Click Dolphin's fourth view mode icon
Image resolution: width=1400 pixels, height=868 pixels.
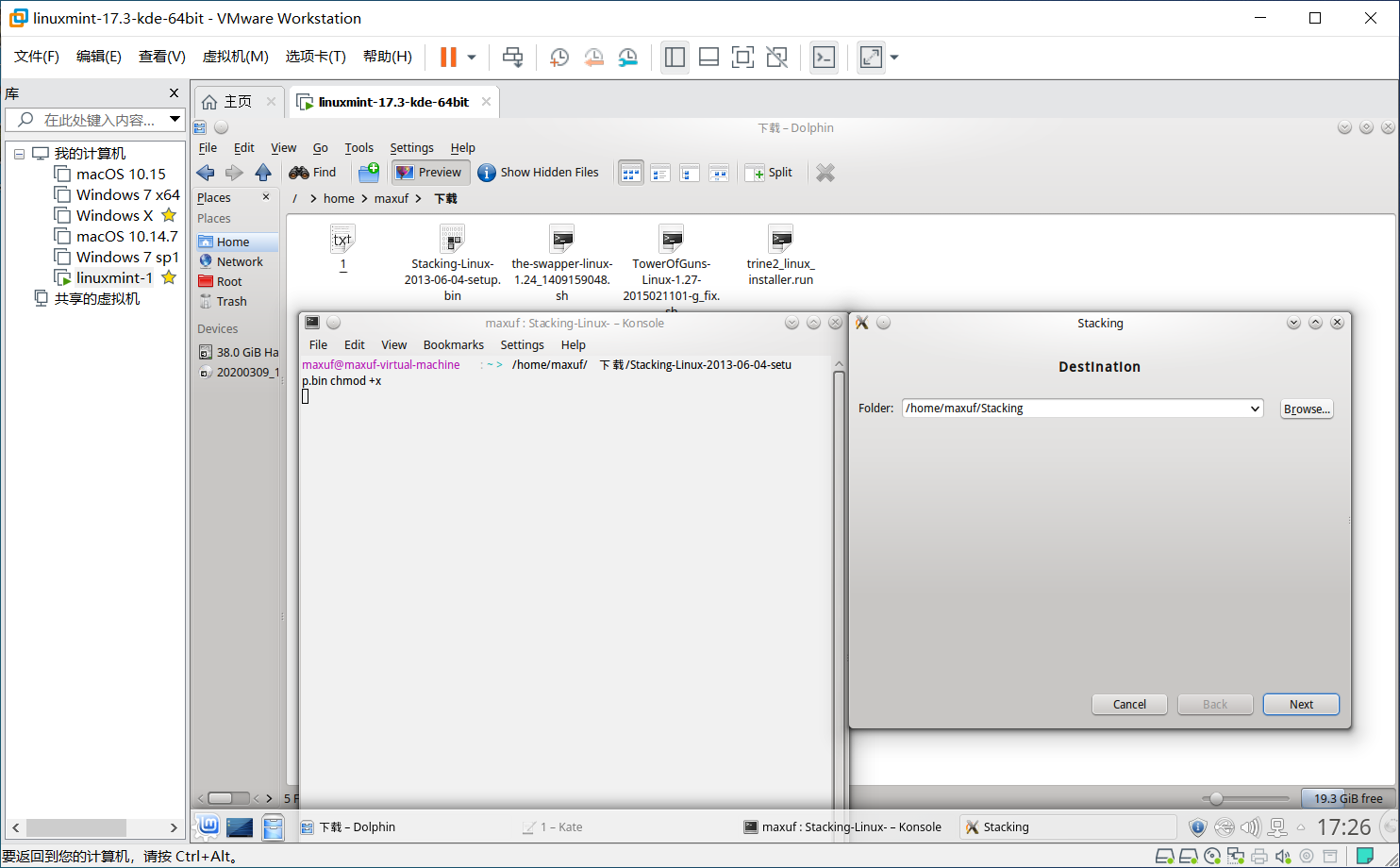tap(719, 173)
